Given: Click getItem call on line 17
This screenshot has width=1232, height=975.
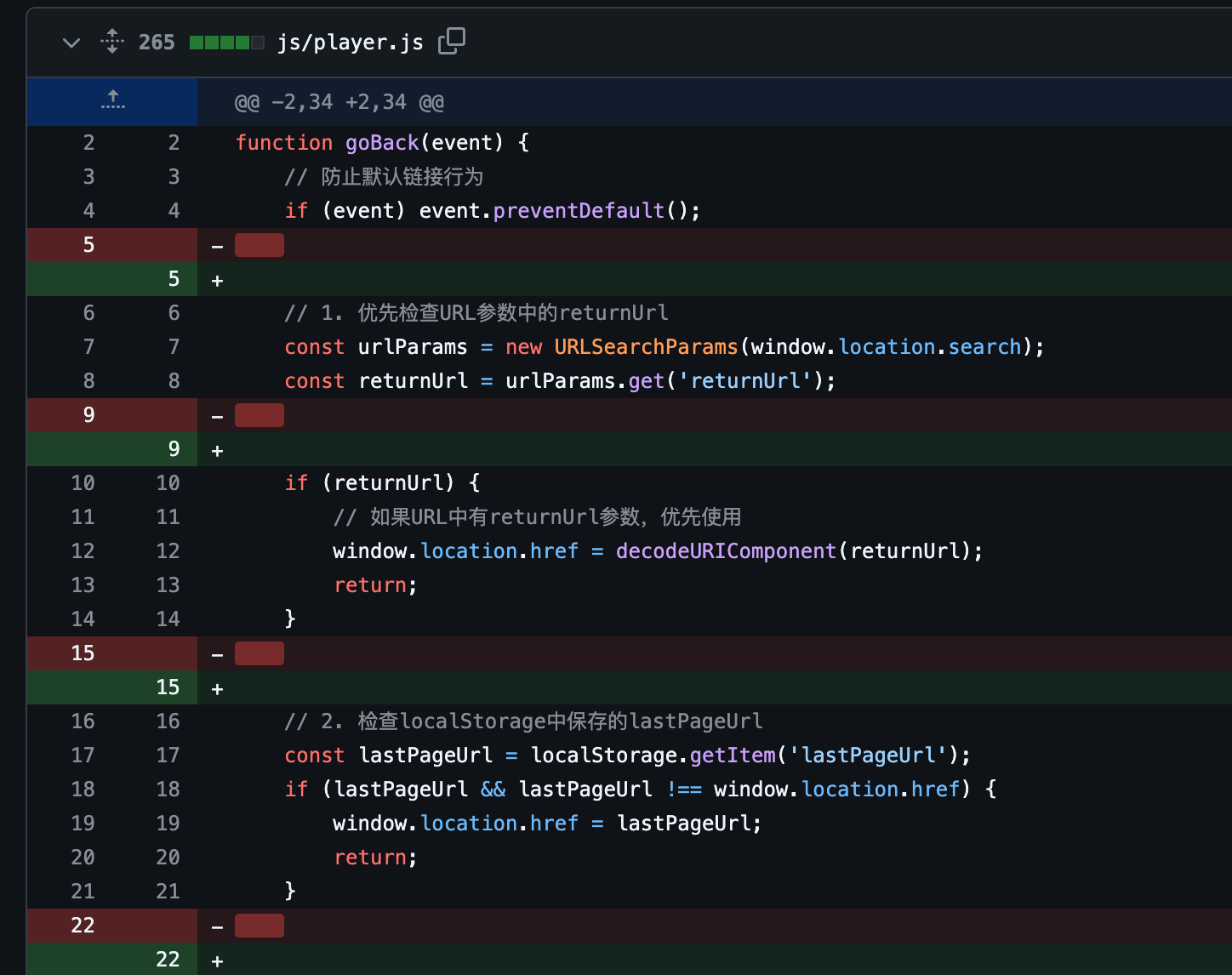Looking at the screenshot, I should (x=733, y=755).
